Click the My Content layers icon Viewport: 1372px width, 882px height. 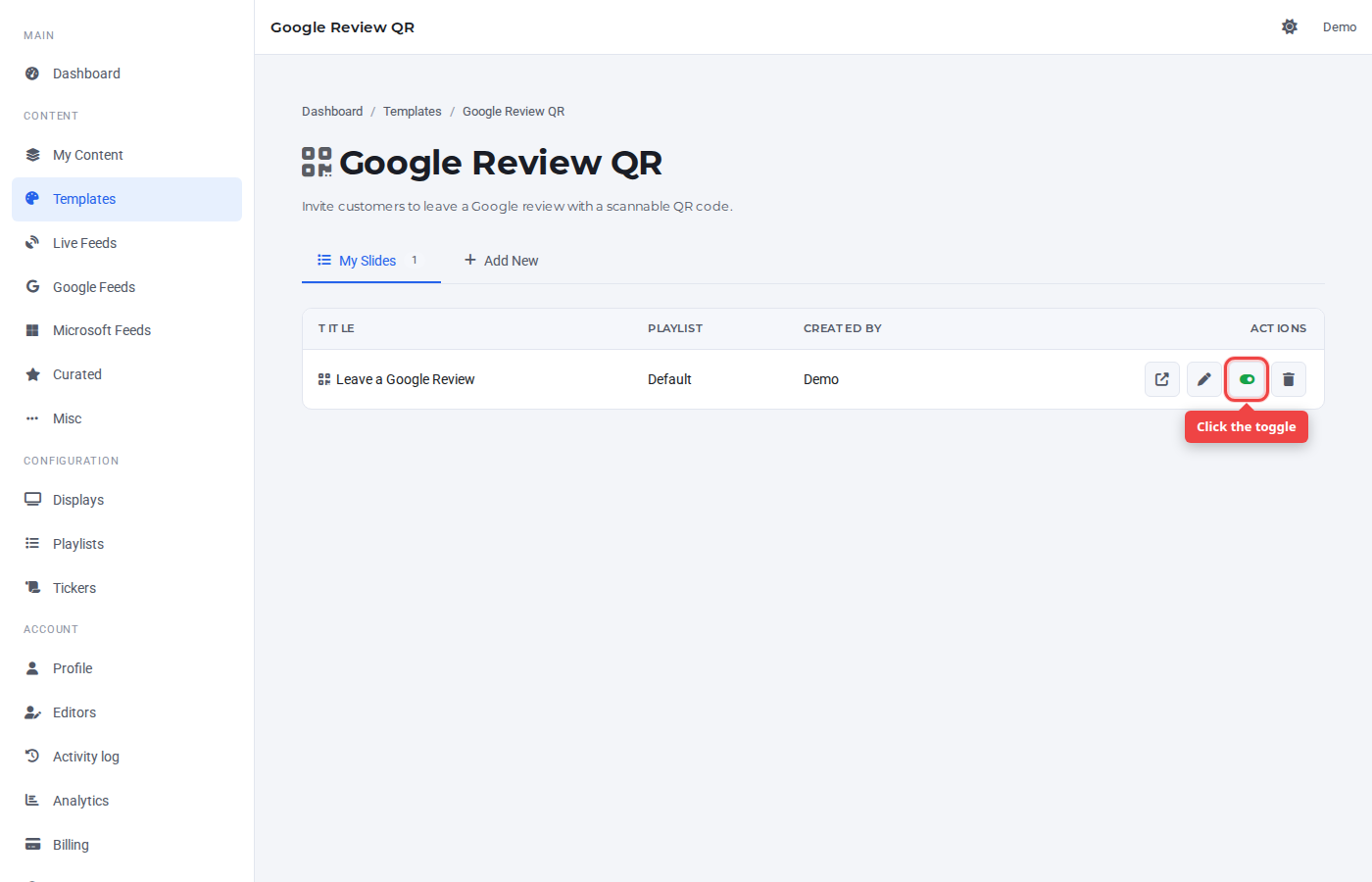pyautogui.click(x=32, y=155)
